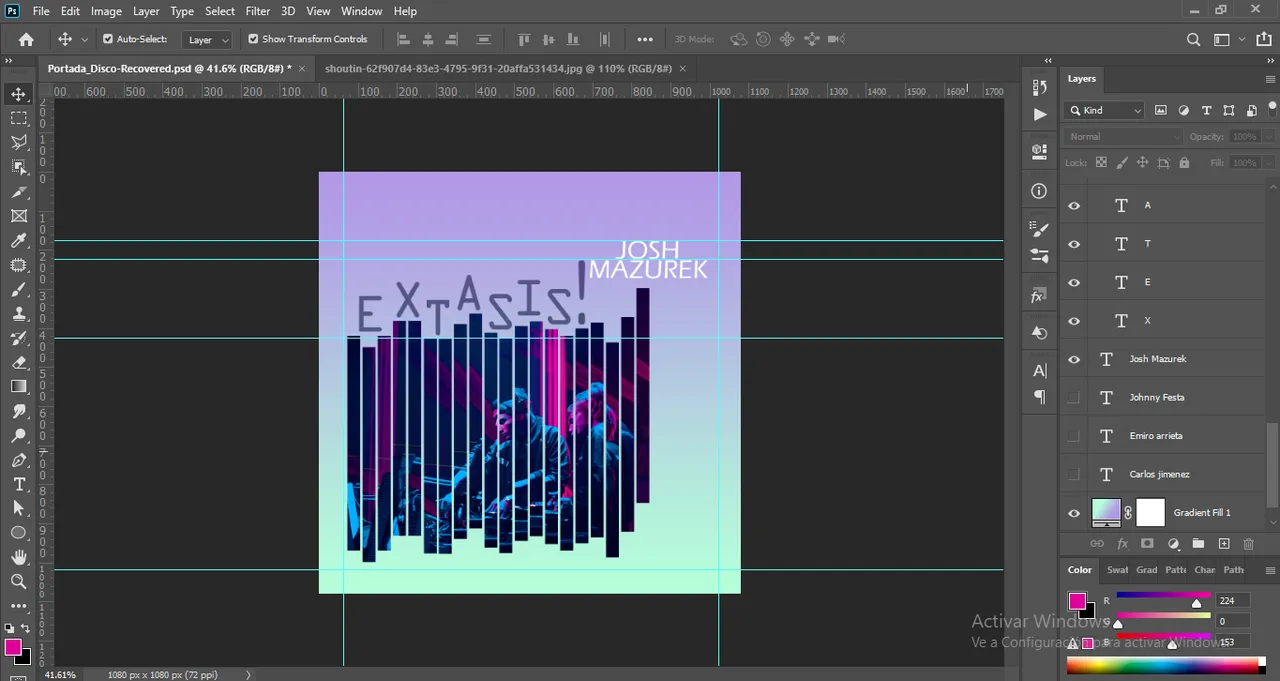Hide the Gradient Fill 1 layer
The image size is (1280, 681).
pos(1074,513)
